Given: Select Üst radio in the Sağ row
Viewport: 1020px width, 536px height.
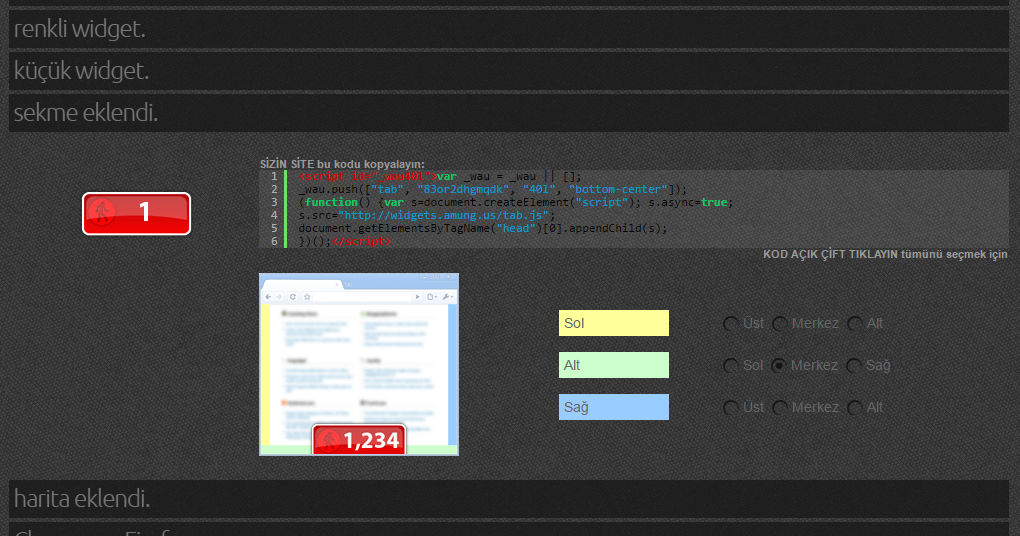Looking at the screenshot, I should tap(731, 408).
